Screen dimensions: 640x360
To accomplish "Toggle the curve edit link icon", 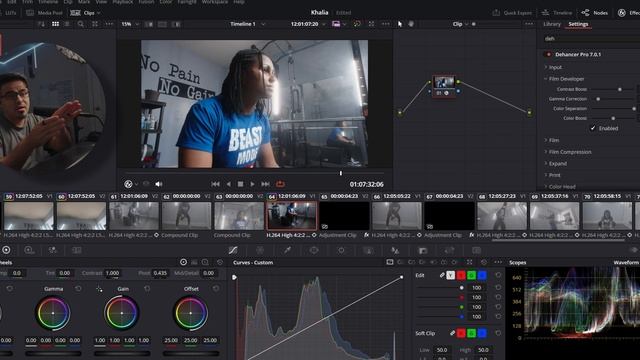I will tap(442, 276).
